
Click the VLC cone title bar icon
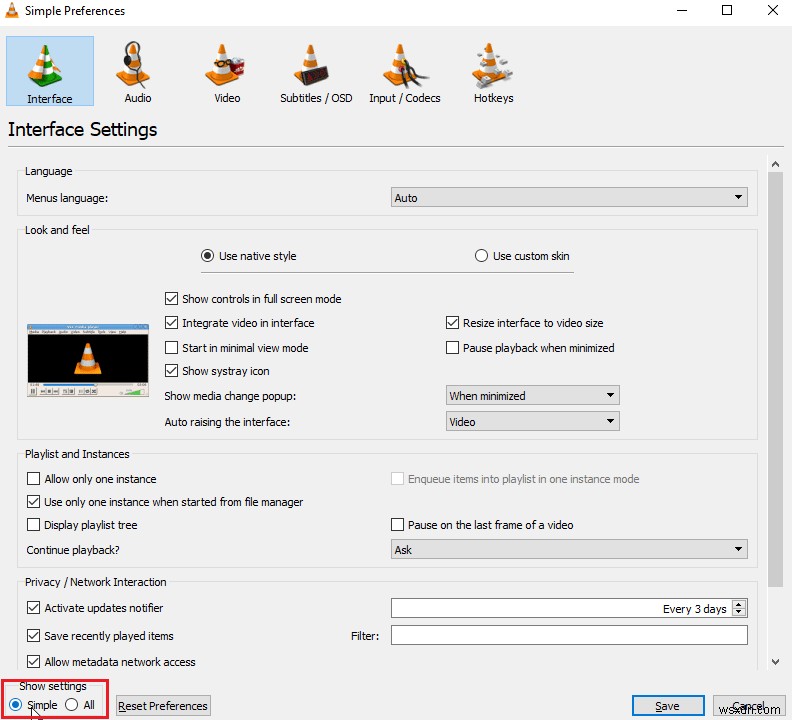pyautogui.click(x=11, y=10)
